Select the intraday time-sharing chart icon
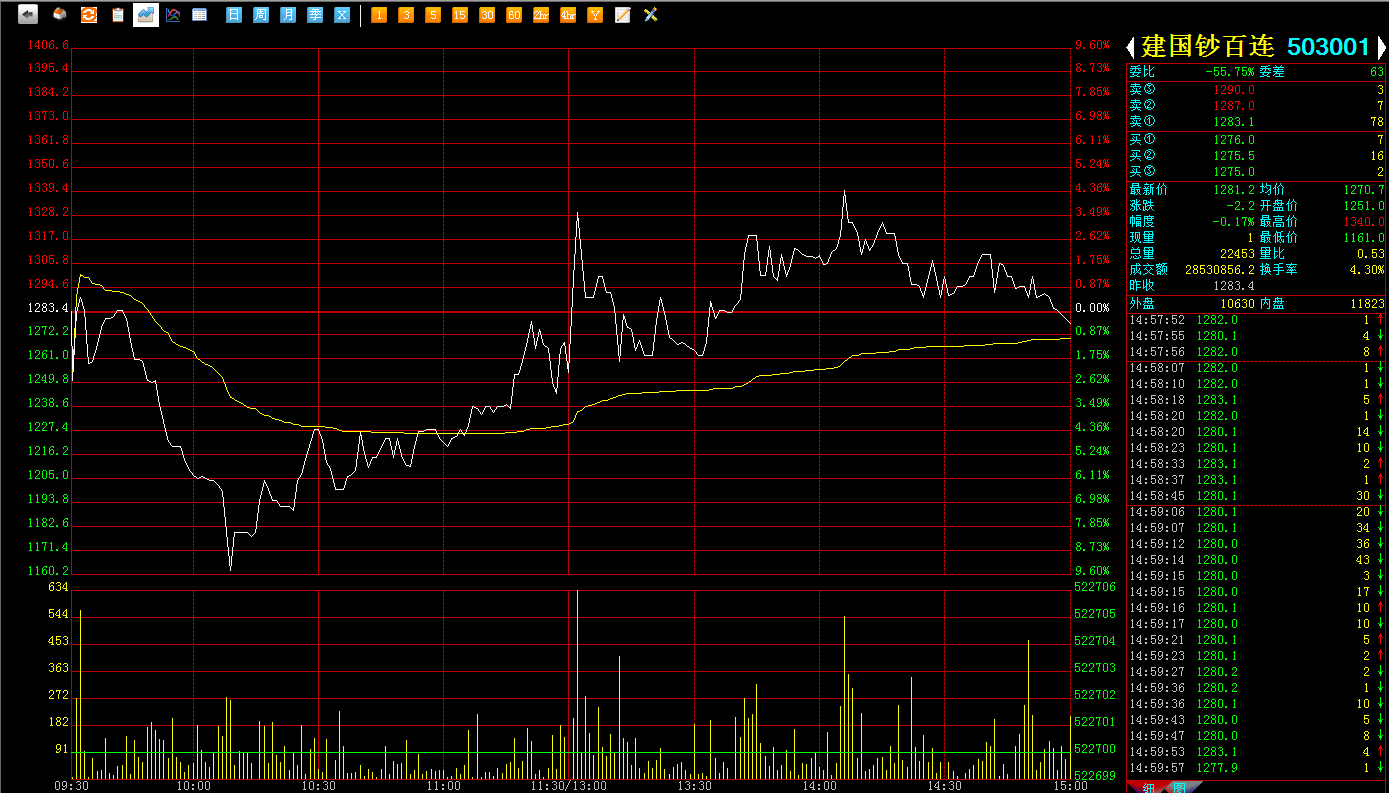Image resolution: width=1389 pixels, height=793 pixels. (x=146, y=15)
